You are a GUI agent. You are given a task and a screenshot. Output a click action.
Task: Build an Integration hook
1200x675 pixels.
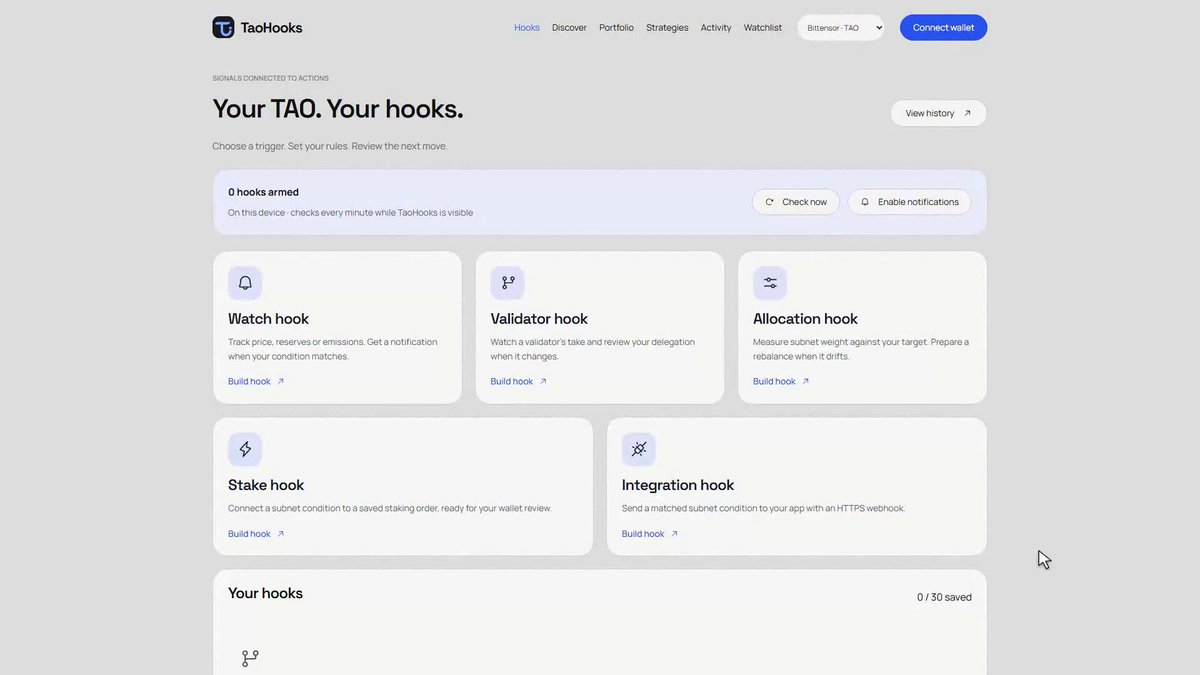[x=650, y=534]
